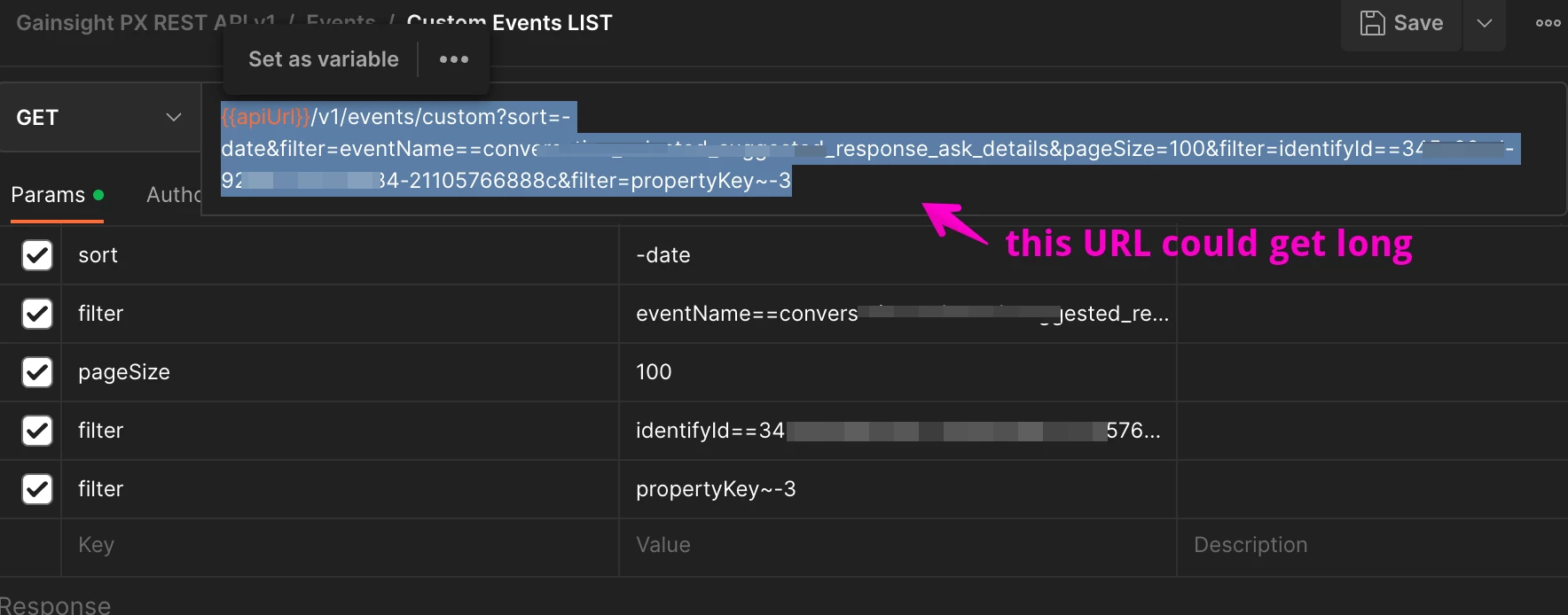Viewport: 1568px width, 615px height.
Task: Uncheck the identifyId filter checkbox
Action: coord(37,431)
